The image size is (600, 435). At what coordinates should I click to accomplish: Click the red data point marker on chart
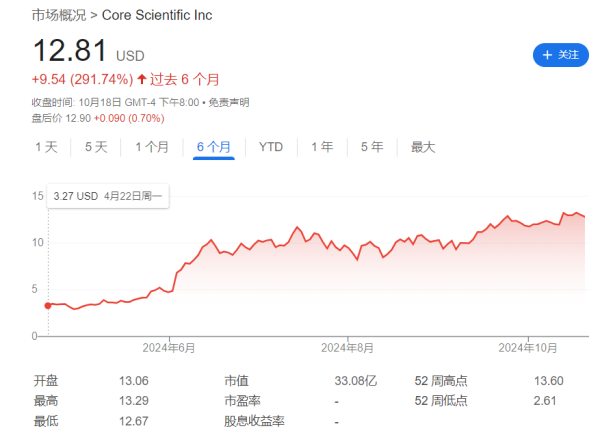48,306
